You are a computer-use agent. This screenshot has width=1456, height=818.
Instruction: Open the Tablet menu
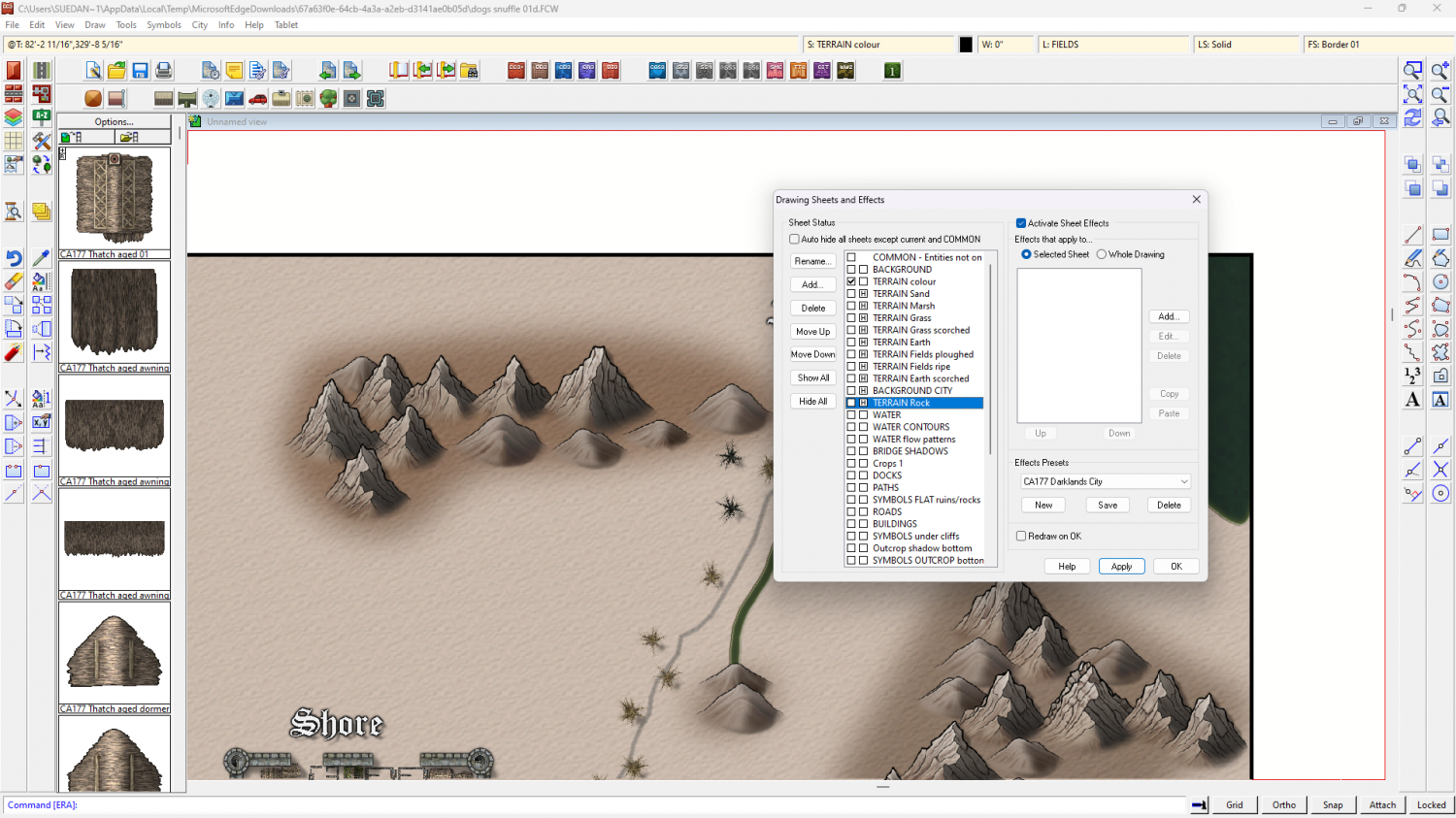(x=286, y=25)
